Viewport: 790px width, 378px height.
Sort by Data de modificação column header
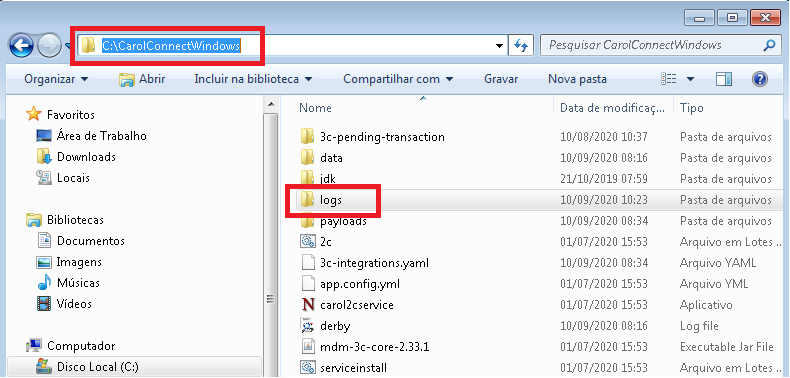click(x=611, y=108)
